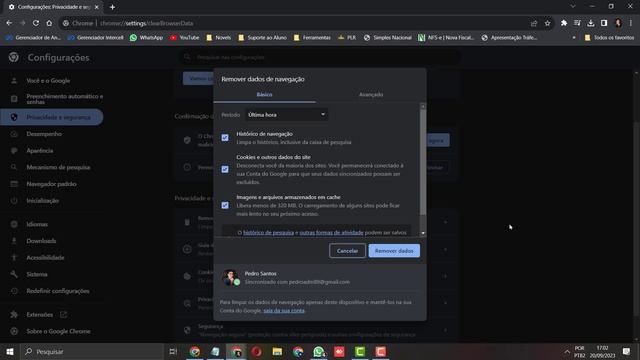Select Você e o Google in sidebar
The image size is (640, 360).
(x=48, y=81)
